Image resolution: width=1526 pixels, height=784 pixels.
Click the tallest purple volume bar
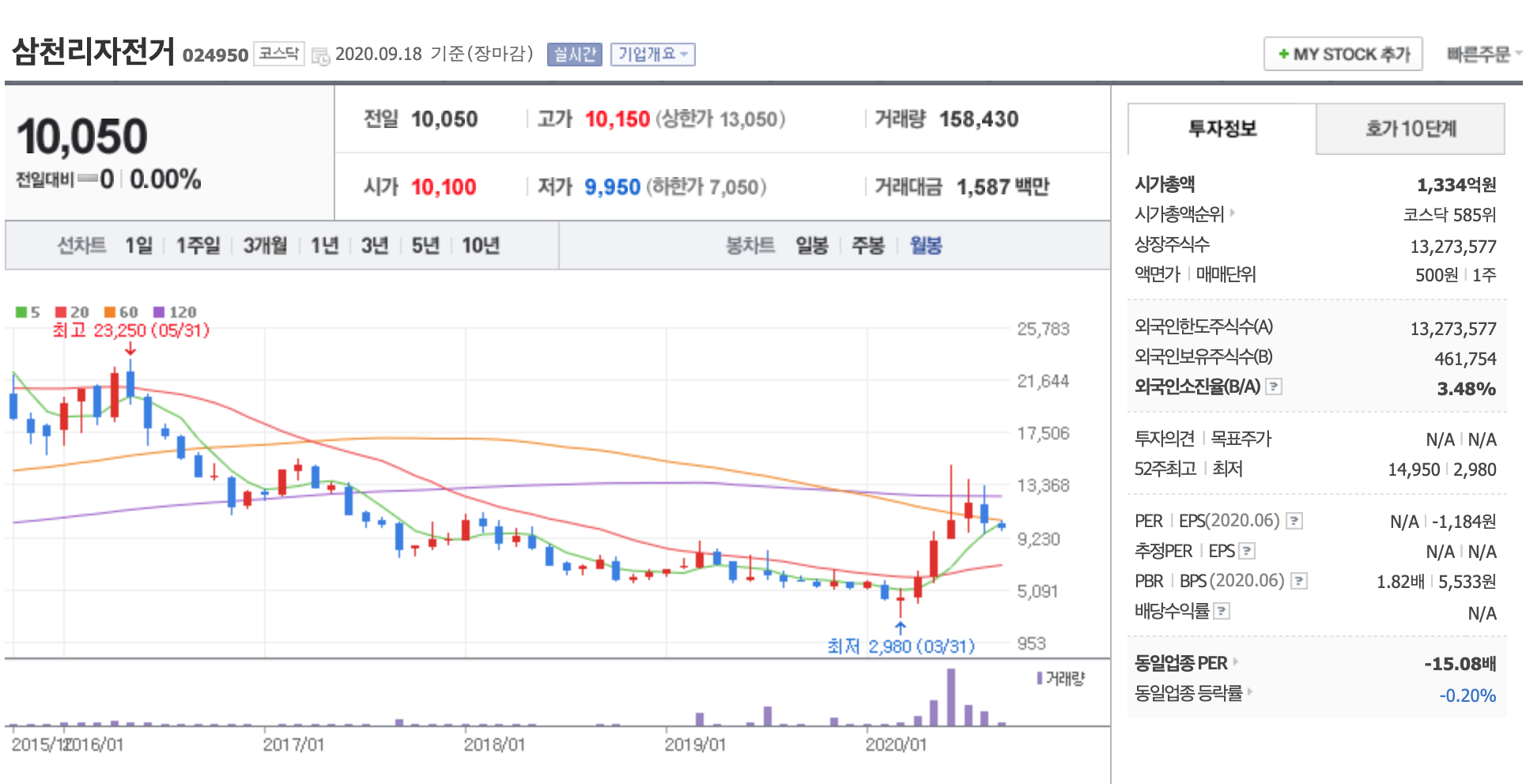[951, 697]
